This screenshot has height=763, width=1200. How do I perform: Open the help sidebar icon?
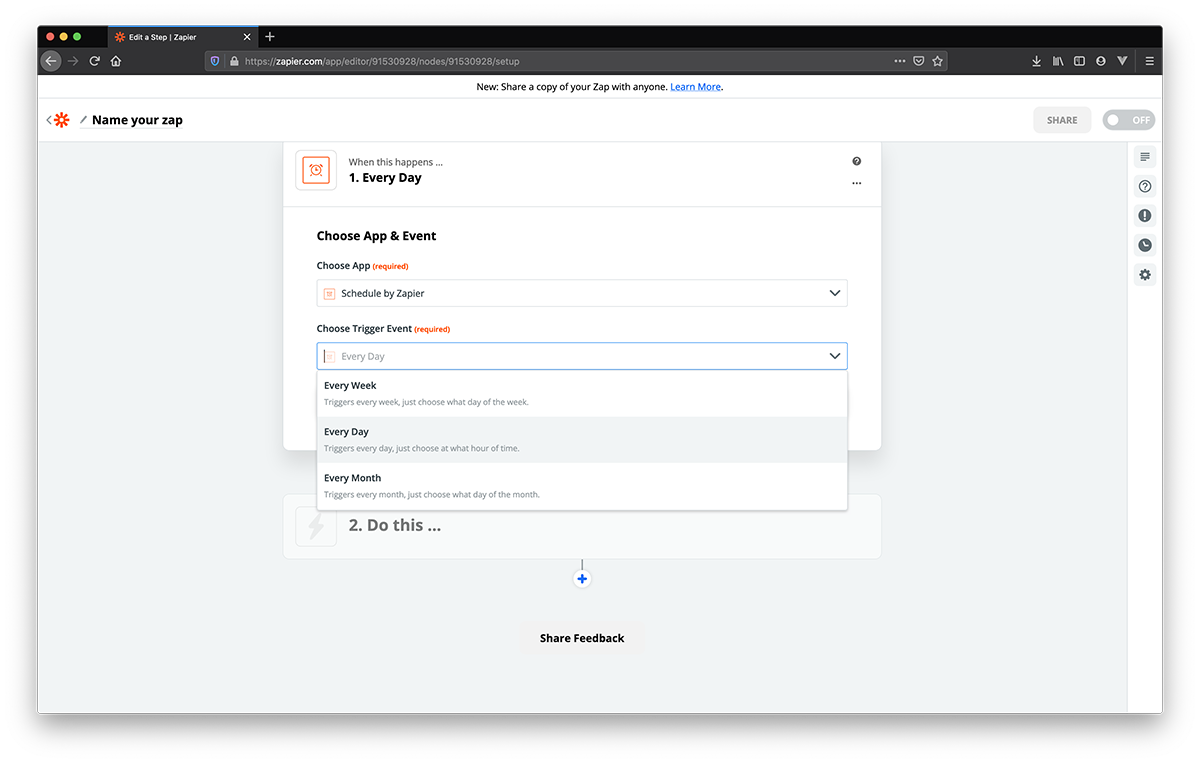[x=1145, y=186]
